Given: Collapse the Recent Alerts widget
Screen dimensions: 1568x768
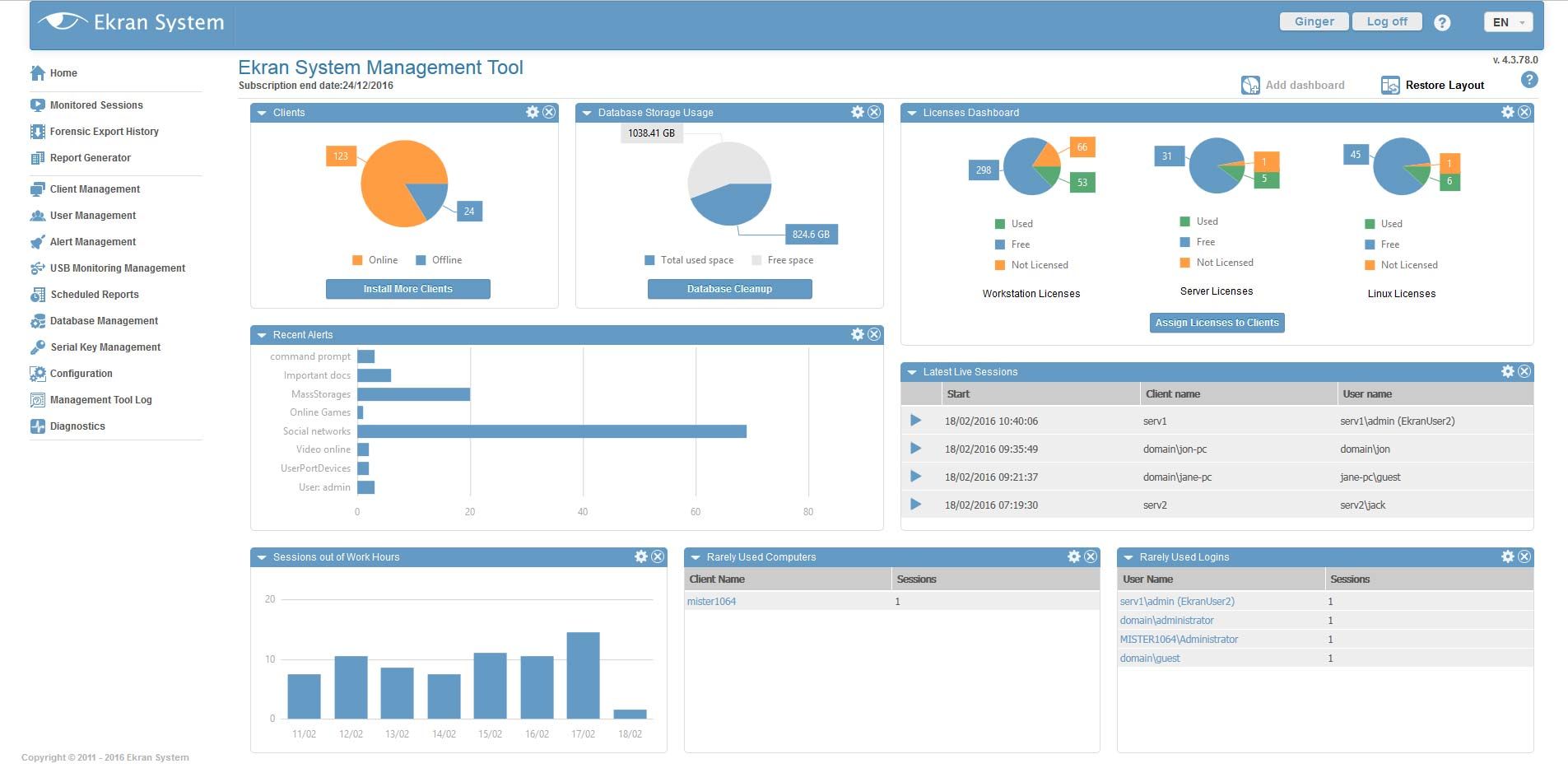Looking at the screenshot, I should pyautogui.click(x=262, y=335).
